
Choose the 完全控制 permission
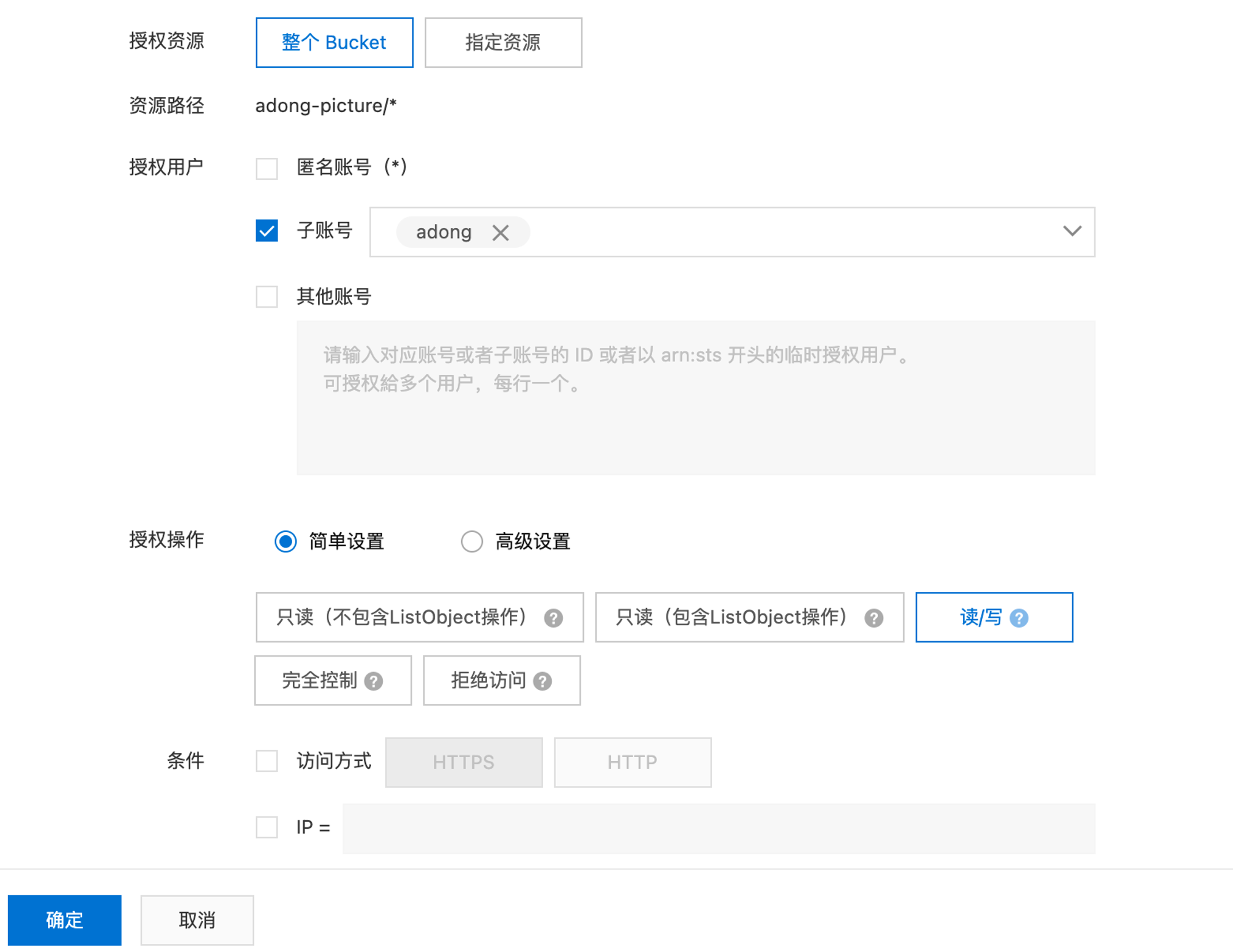coord(333,680)
